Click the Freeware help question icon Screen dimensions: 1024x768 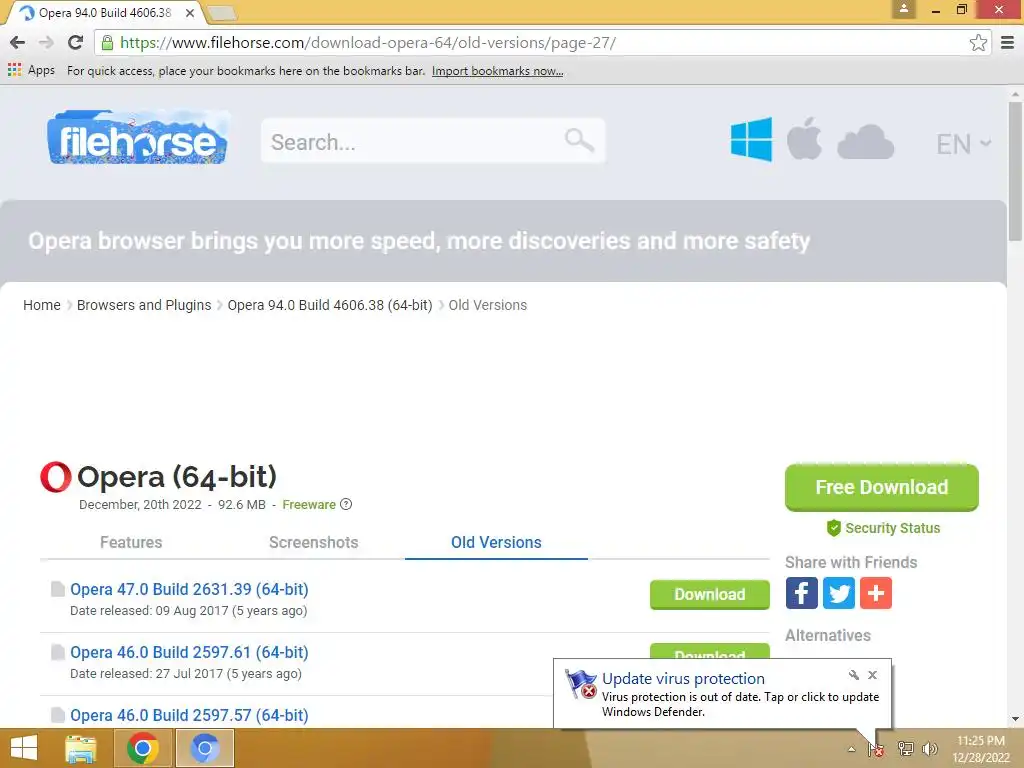click(346, 504)
